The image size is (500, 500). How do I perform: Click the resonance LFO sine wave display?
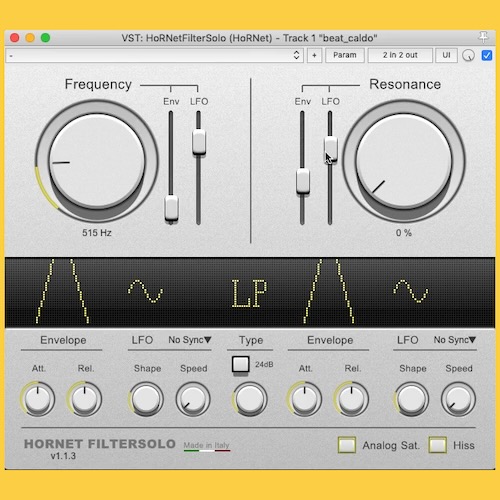(411, 291)
